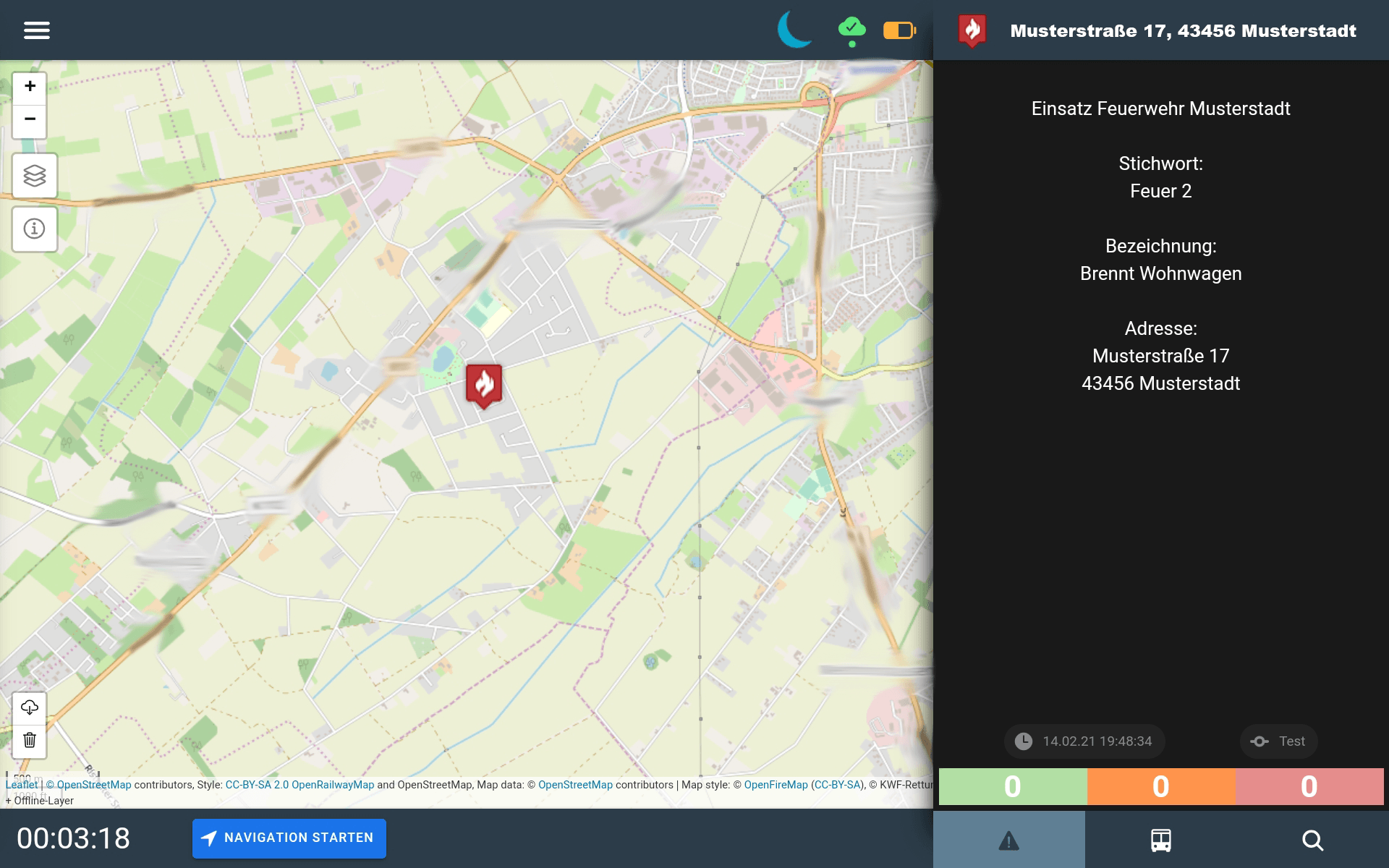1389x868 pixels.
Task: Switch to the vehicles bus tab
Action: coord(1160,840)
